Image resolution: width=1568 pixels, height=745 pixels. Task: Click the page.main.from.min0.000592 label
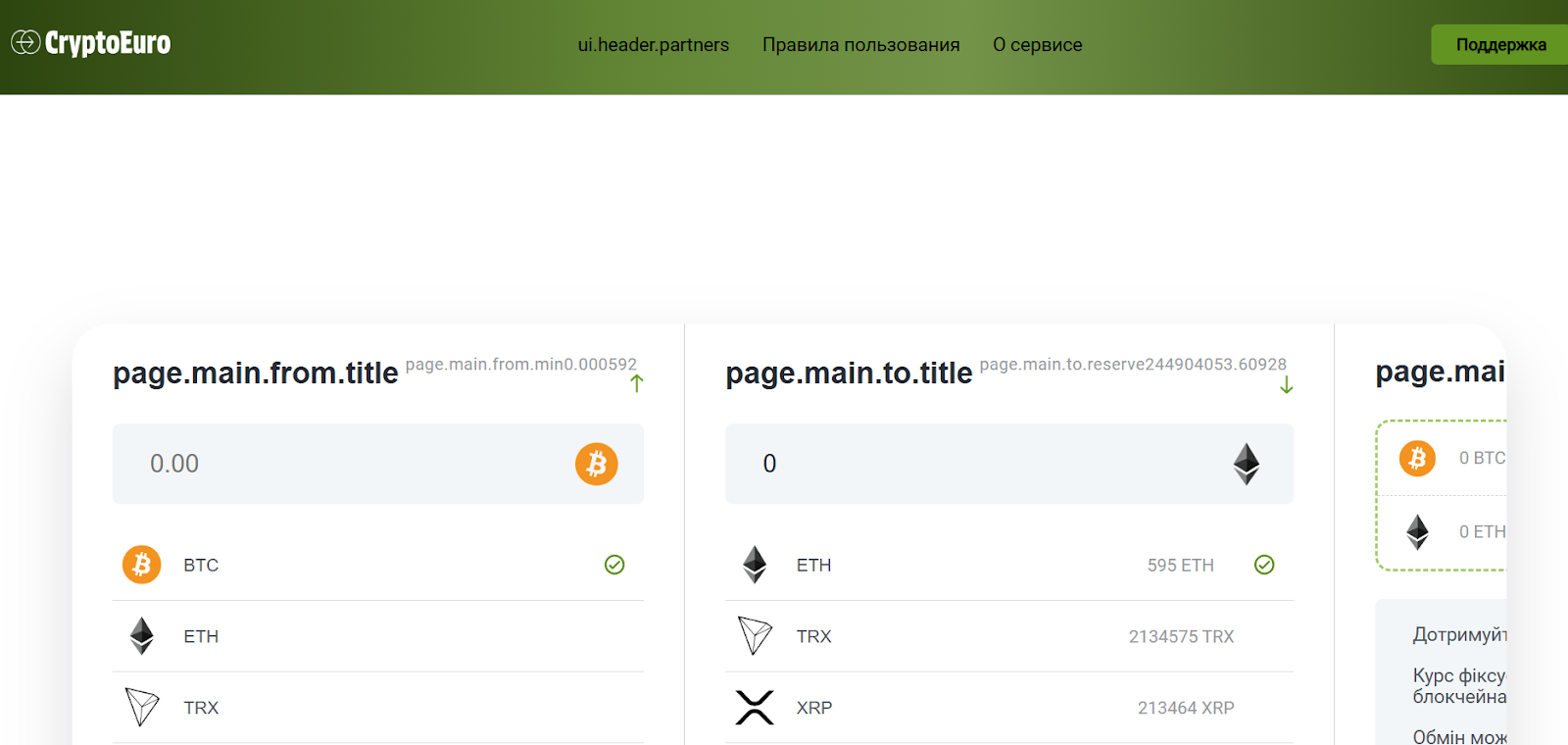[x=521, y=365]
